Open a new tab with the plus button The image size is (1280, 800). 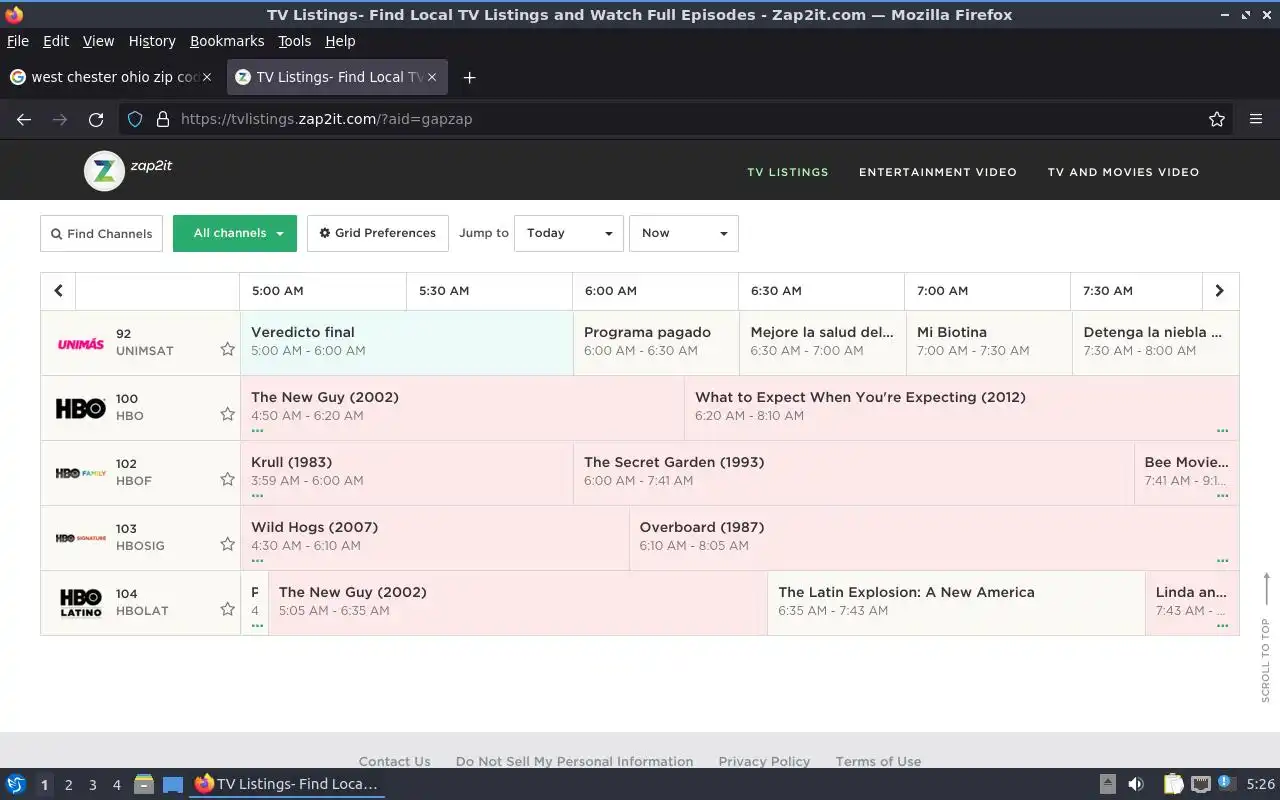(469, 77)
